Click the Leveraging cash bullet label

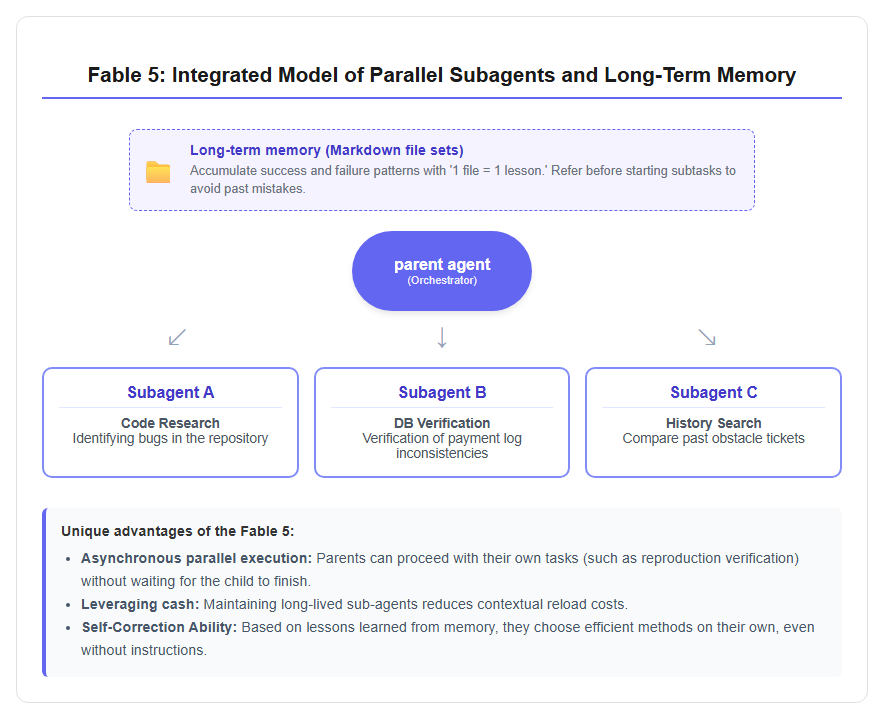tap(140, 605)
